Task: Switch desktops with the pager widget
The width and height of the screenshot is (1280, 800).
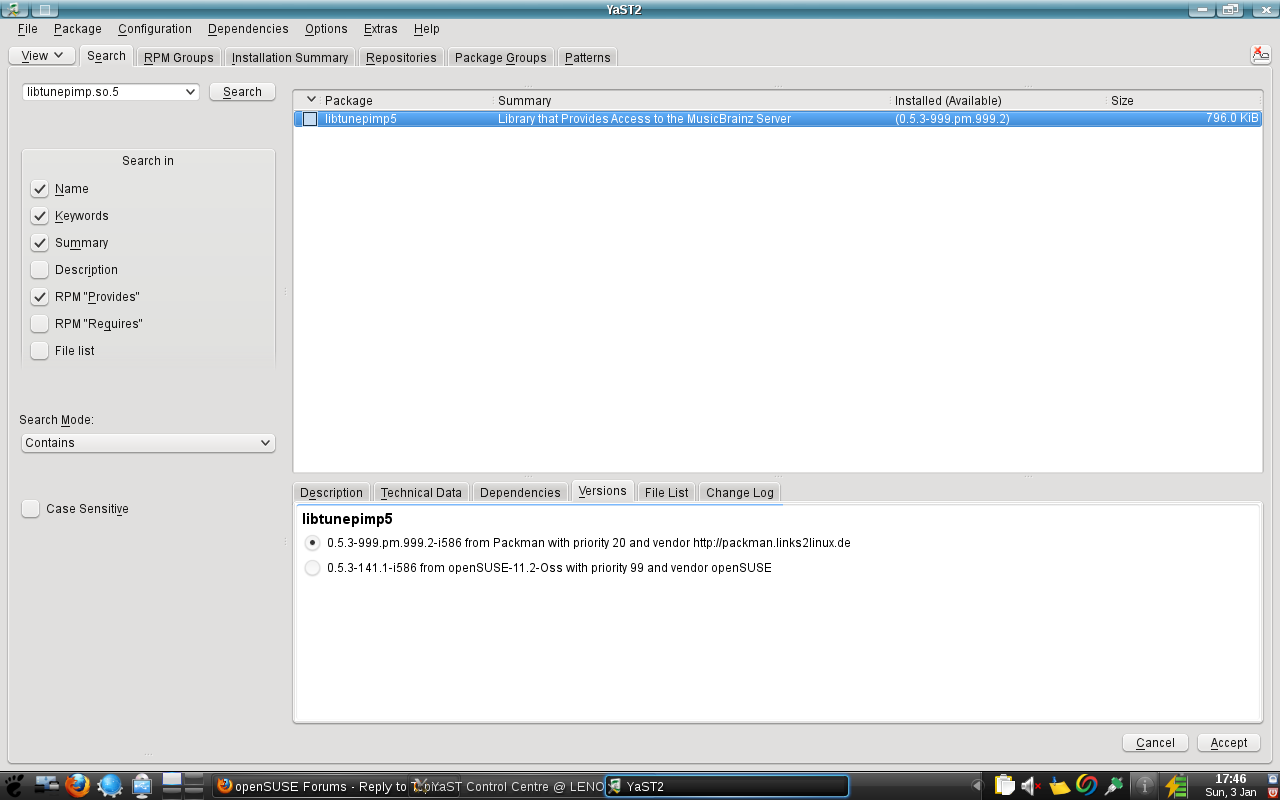Action: pos(183,786)
